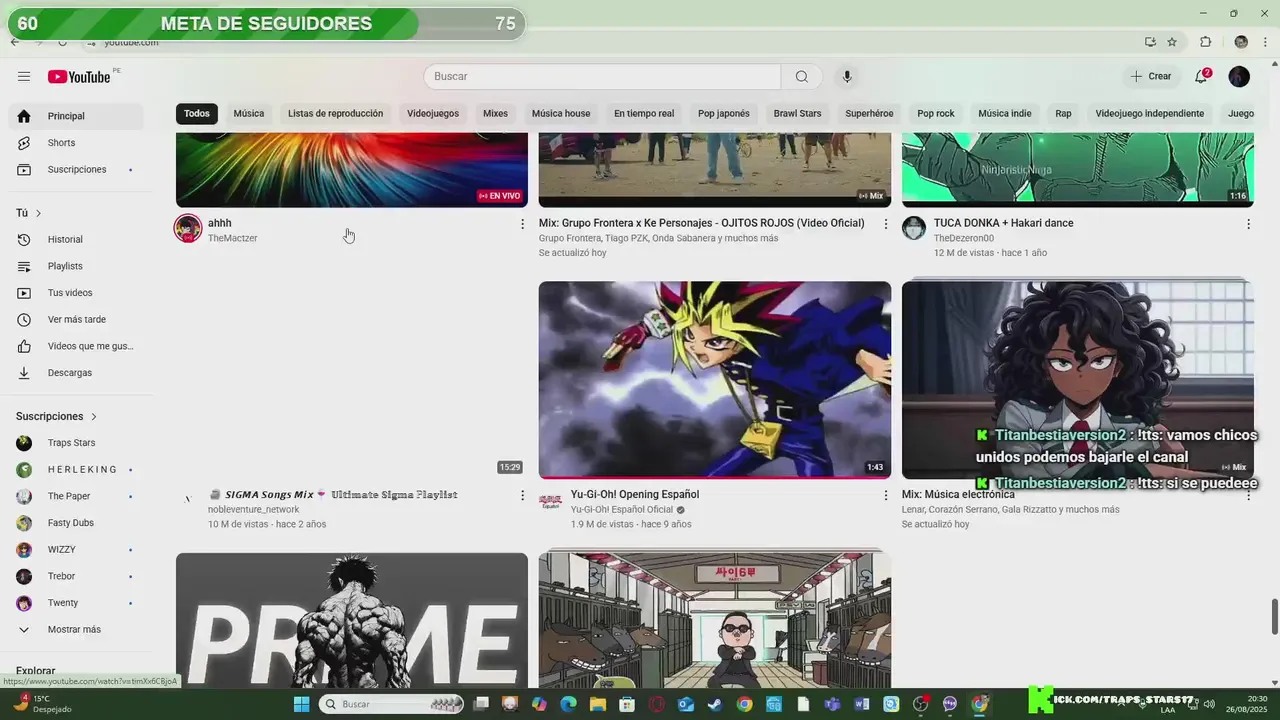This screenshot has height=720, width=1280.
Task: Open Outlook from the taskbar
Action: click(x=686, y=704)
